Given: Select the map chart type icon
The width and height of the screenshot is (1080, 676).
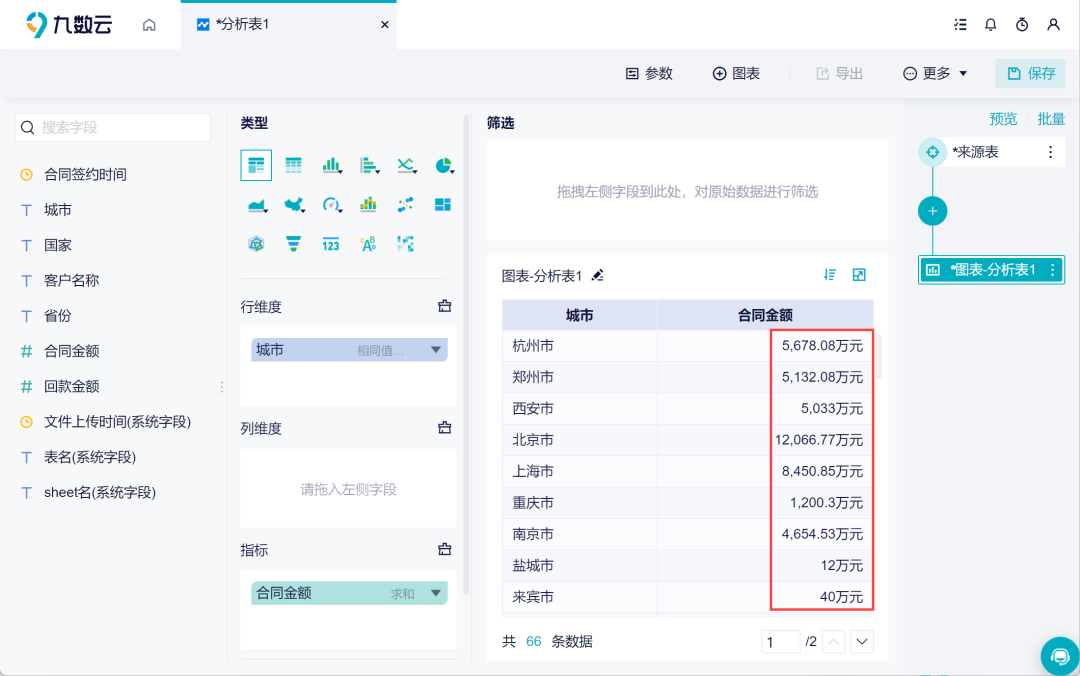Looking at the screenshot, I should (x=293, y=204).
